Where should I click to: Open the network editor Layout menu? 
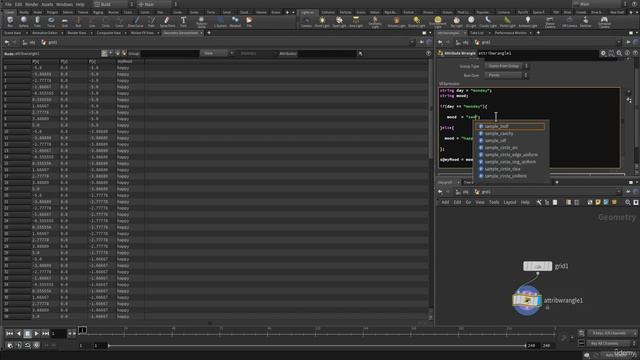click(510, 202)
